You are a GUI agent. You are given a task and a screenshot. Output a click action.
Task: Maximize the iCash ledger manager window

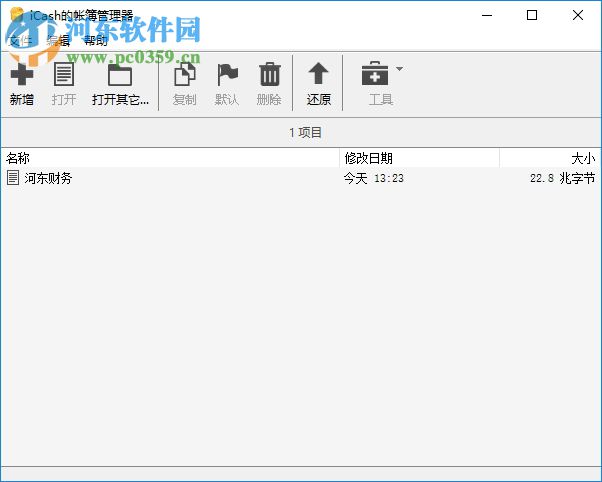pos(532,15)
